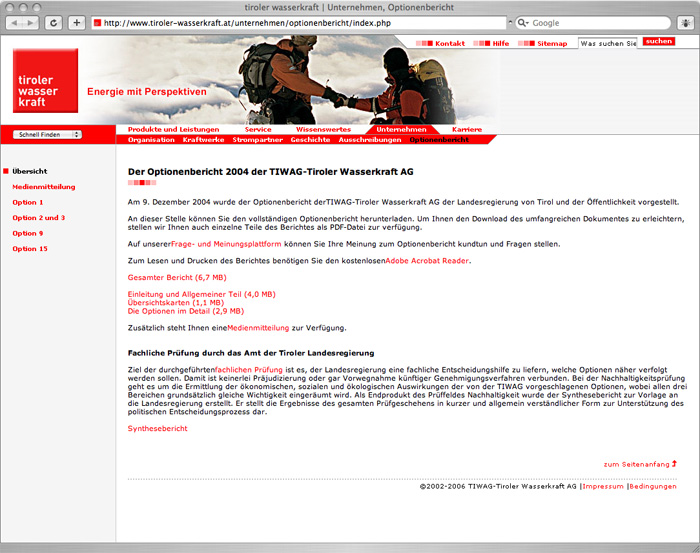
Task: Click the ©2002-2006 TIWAG copyright text
Action: click(498, 486)
